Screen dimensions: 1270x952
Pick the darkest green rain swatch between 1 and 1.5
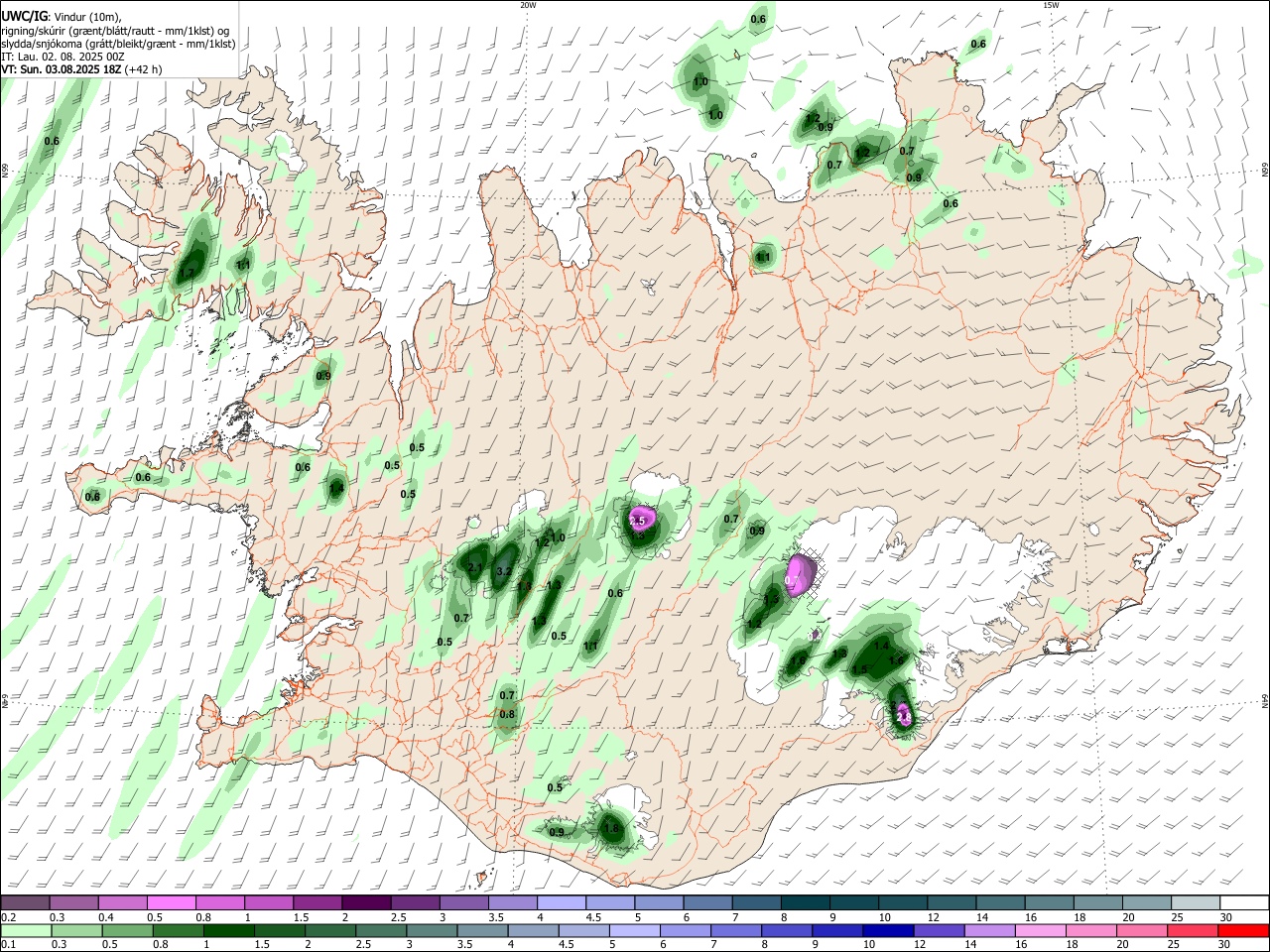point(228,931)
